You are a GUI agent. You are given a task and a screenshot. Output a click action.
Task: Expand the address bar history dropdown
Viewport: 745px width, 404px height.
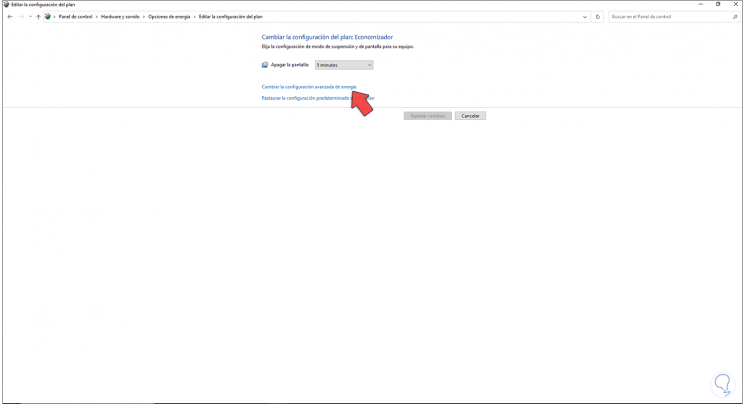point(584,17)
